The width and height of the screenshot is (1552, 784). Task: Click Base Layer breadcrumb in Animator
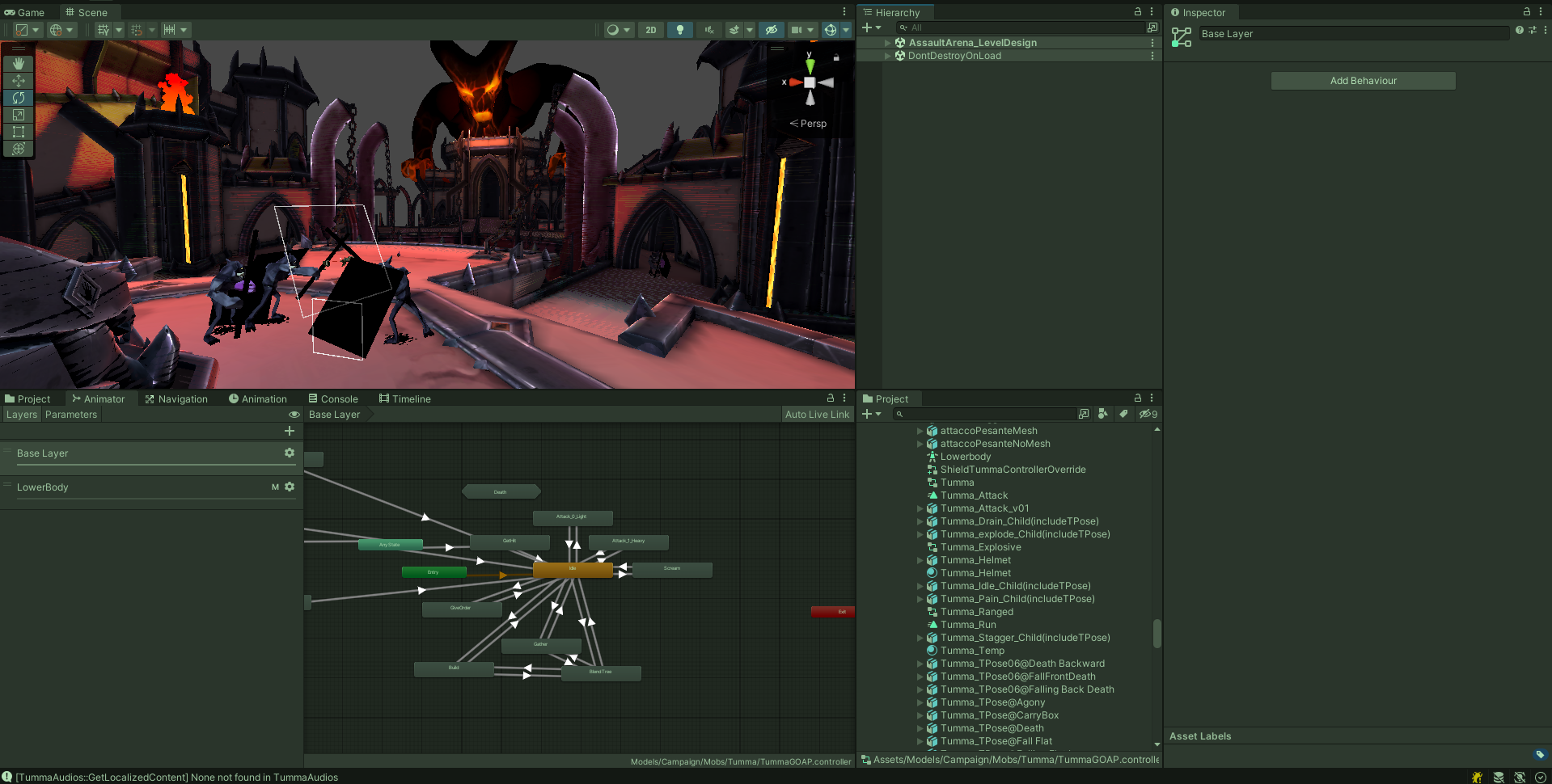click(335, 415)
